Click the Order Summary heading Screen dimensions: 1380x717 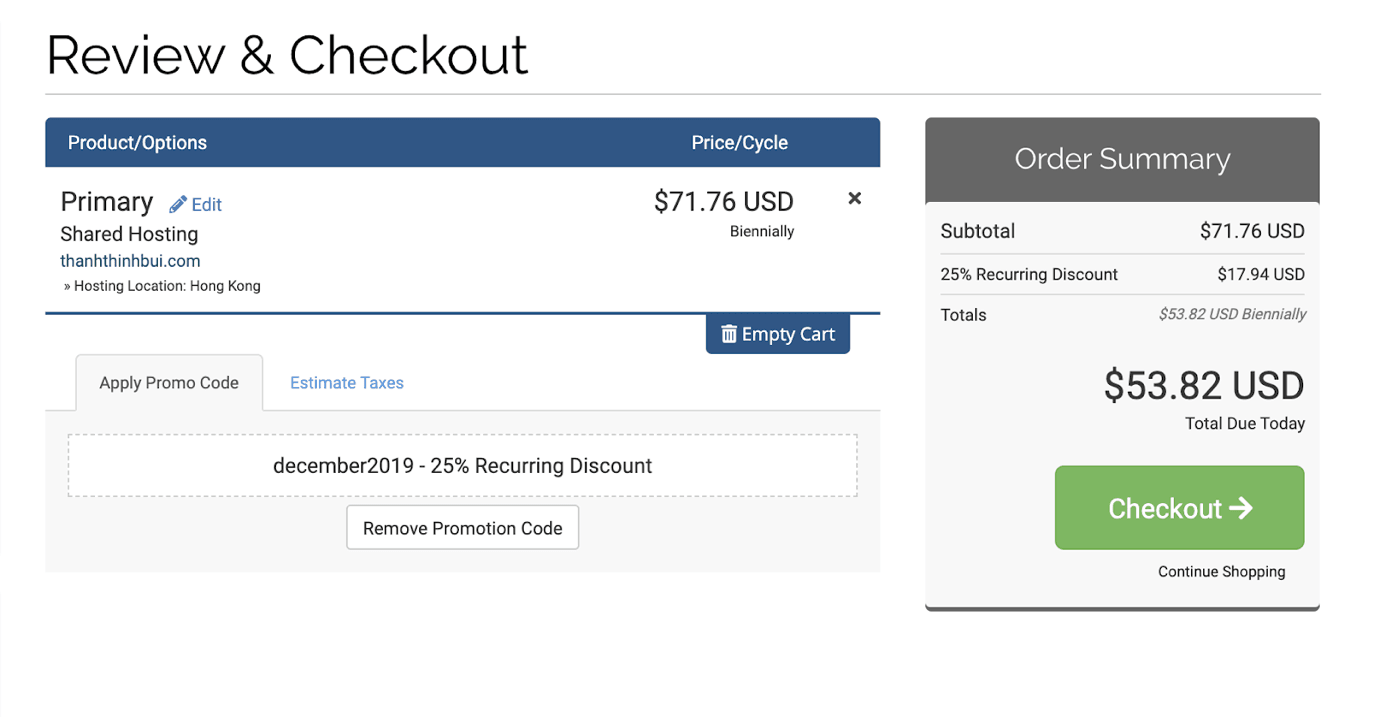pyautogui.click(x=1122, y=159)
